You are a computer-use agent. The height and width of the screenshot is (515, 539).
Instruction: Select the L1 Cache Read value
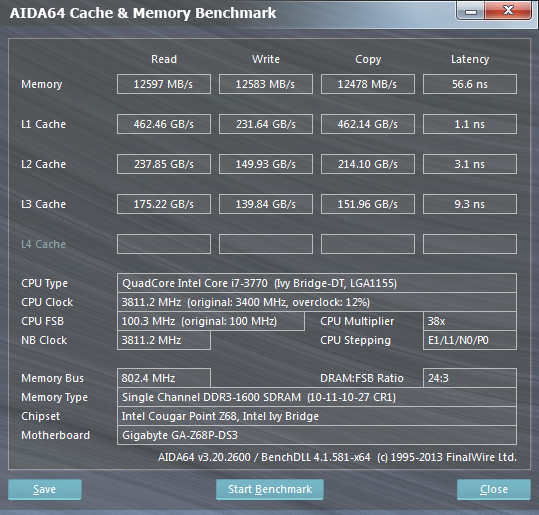click(x=164, y=124)
